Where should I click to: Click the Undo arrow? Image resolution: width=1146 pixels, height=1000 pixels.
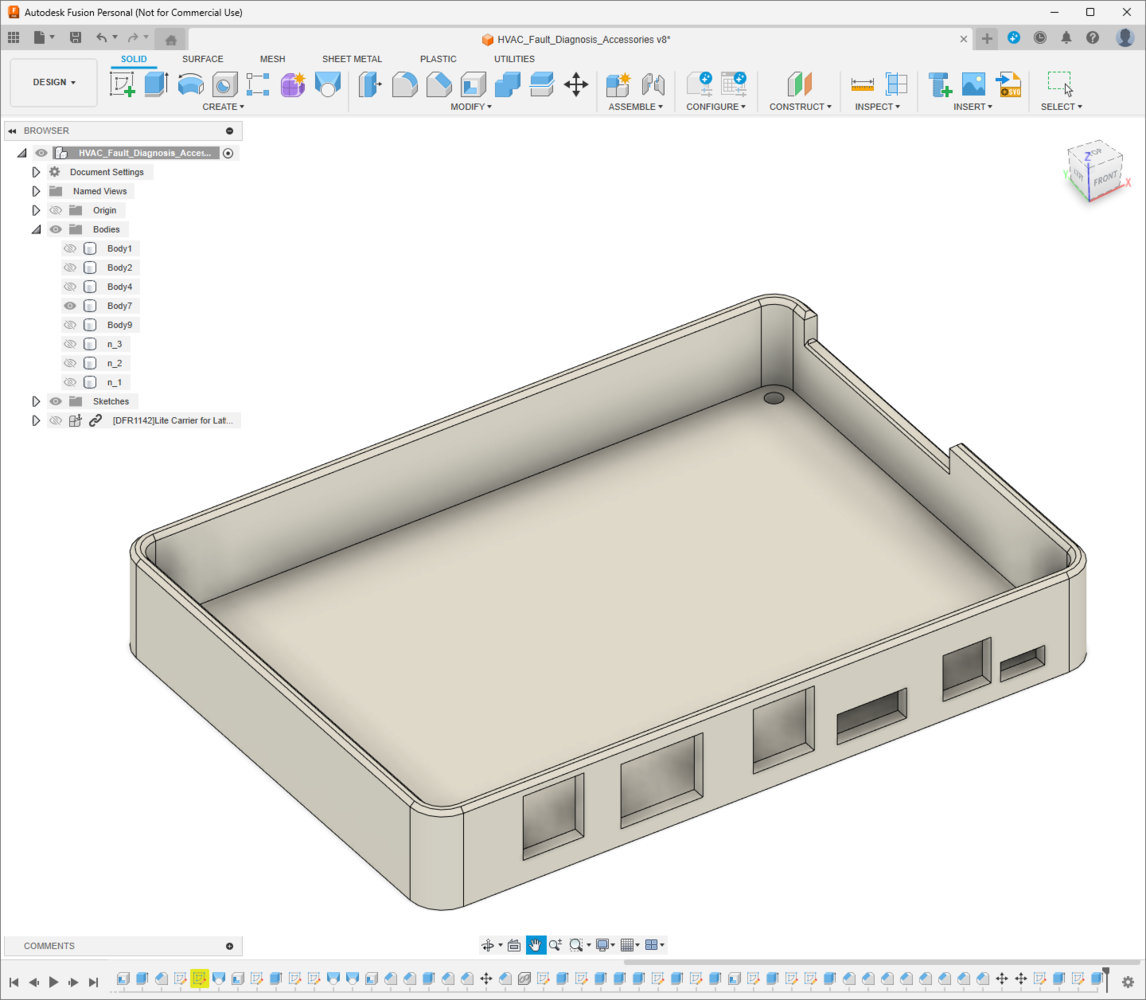[x=102, y=37]
